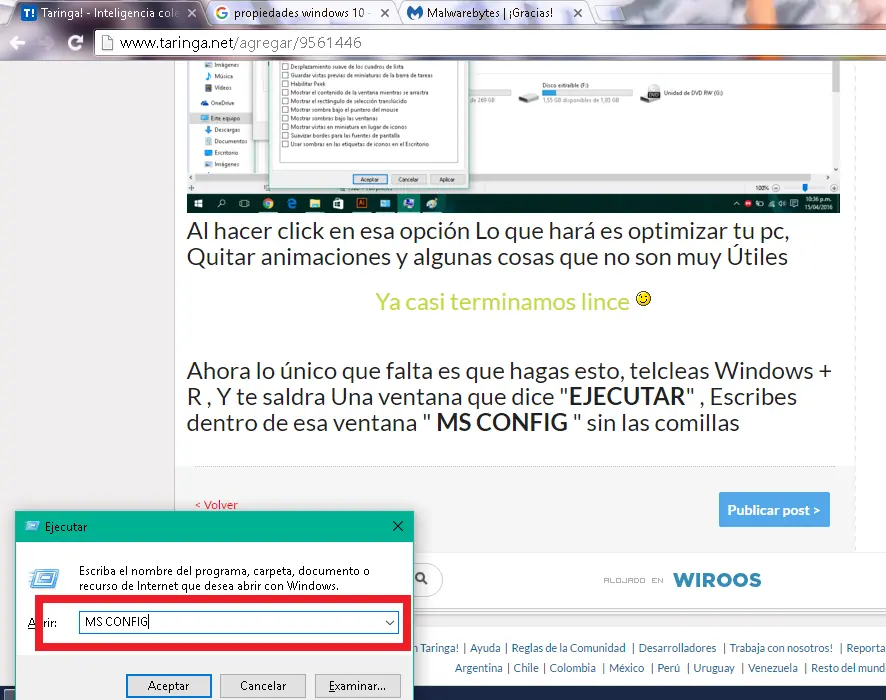Screen dimensions: 886x700
Task: Switch to the Taringa! Inteligencia colectiva tab
Action: [x=108, y=12]
